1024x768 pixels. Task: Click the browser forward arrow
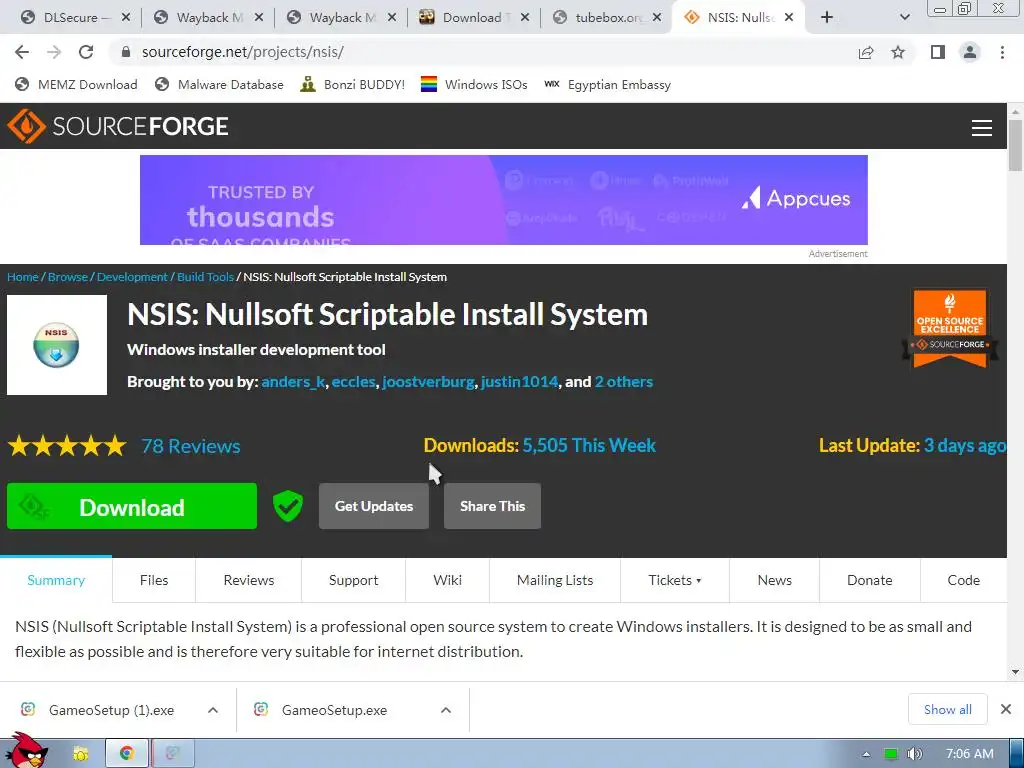54,52
